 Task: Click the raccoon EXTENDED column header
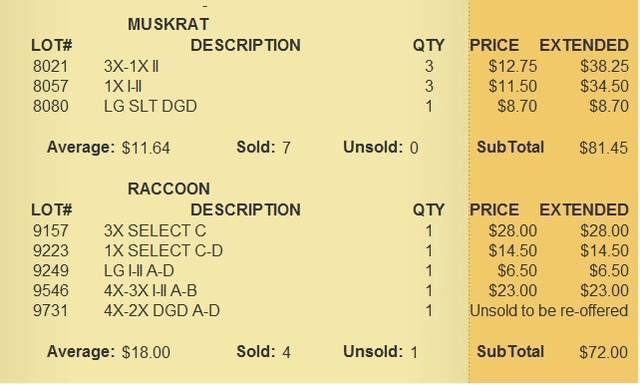click(584, 210)
